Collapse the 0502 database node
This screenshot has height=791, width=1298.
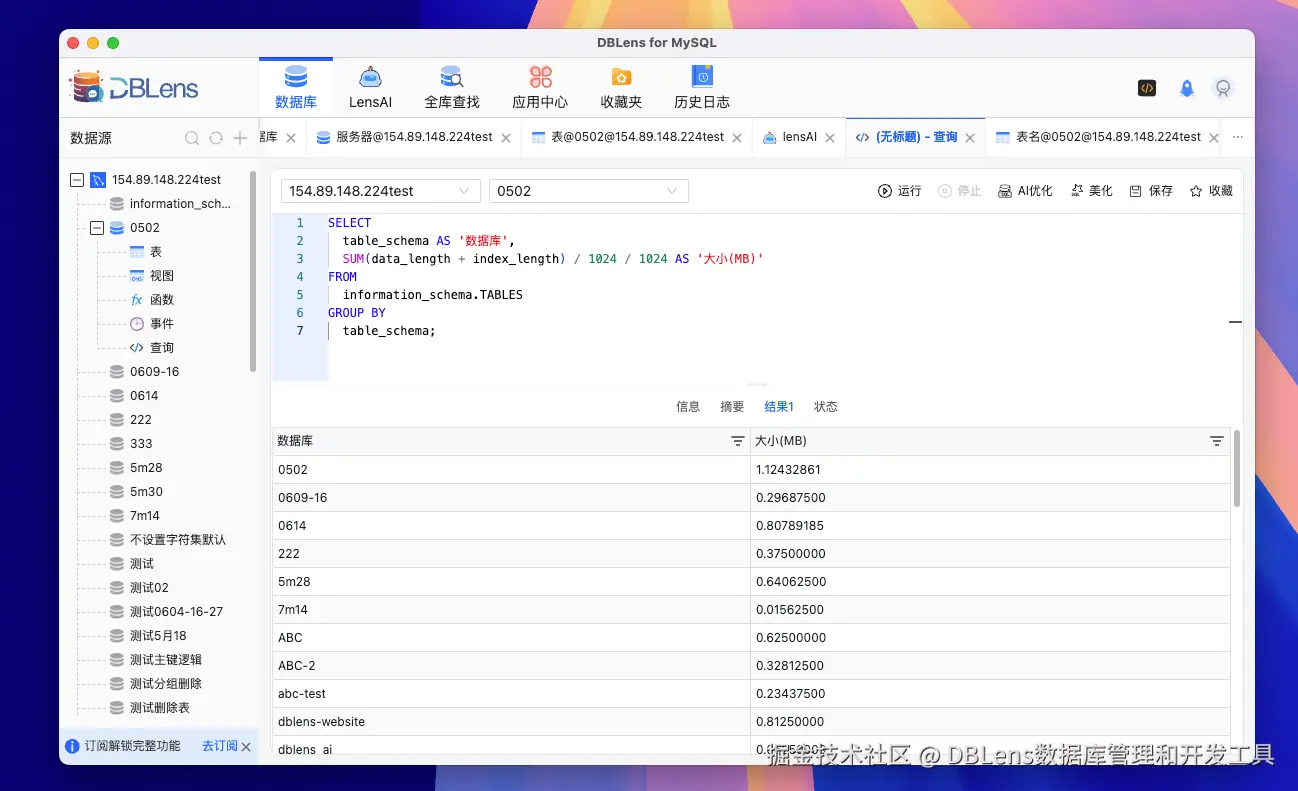97,228
